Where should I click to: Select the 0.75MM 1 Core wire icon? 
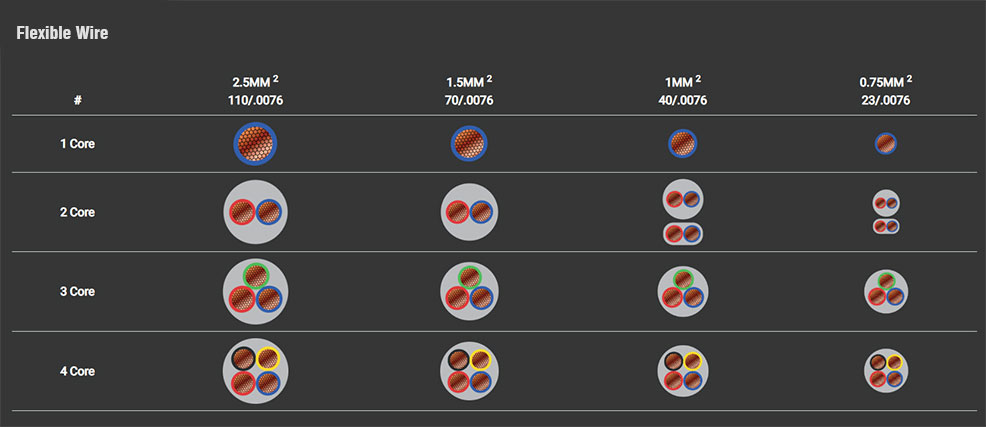click(x=886, y=144)
